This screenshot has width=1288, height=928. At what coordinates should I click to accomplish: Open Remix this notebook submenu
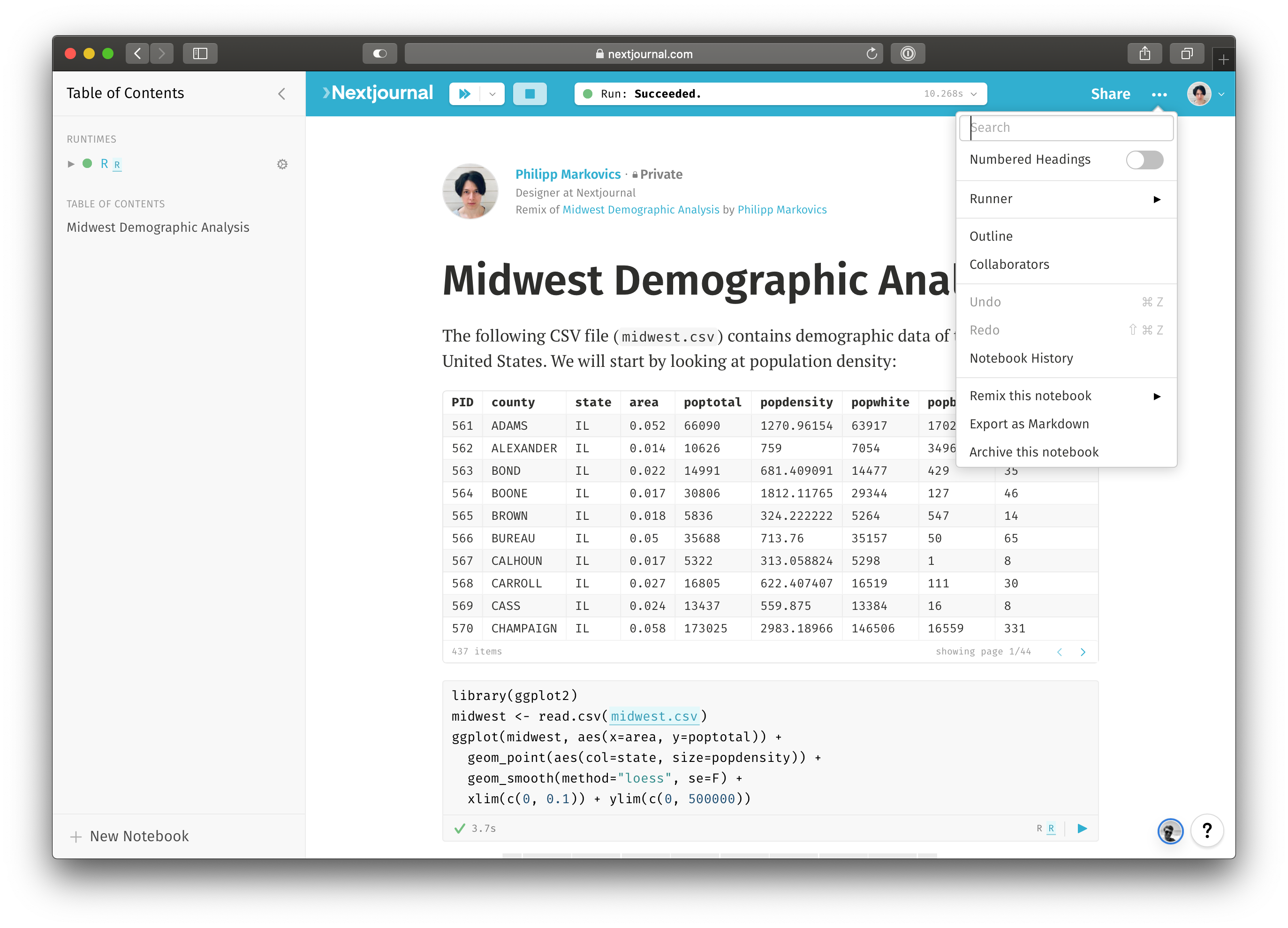click(1066, 396)
